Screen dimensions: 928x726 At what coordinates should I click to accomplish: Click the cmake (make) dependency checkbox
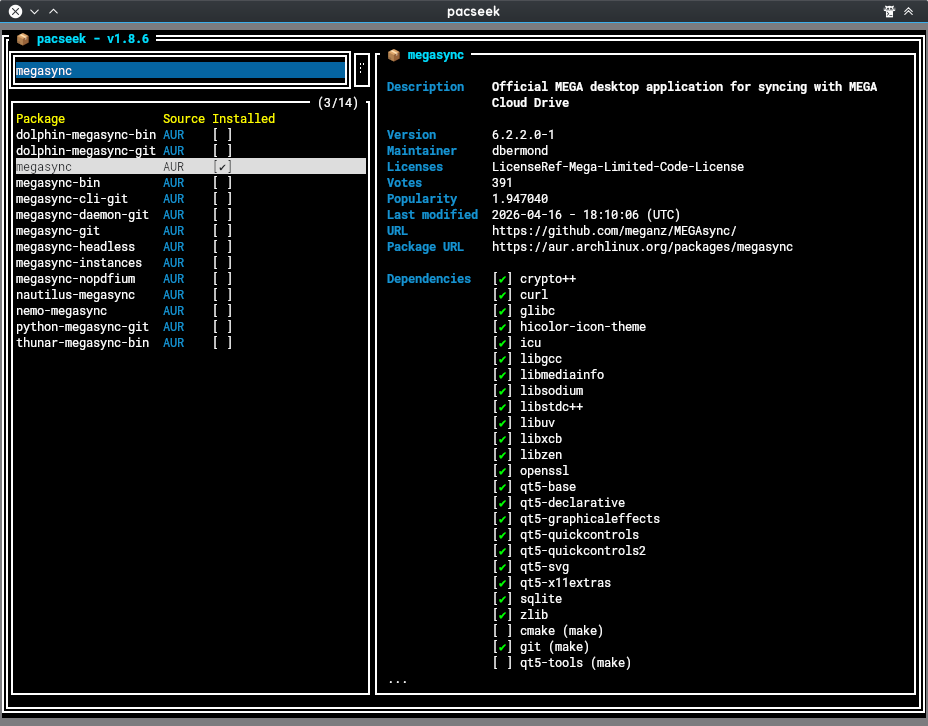coord(503,631)
